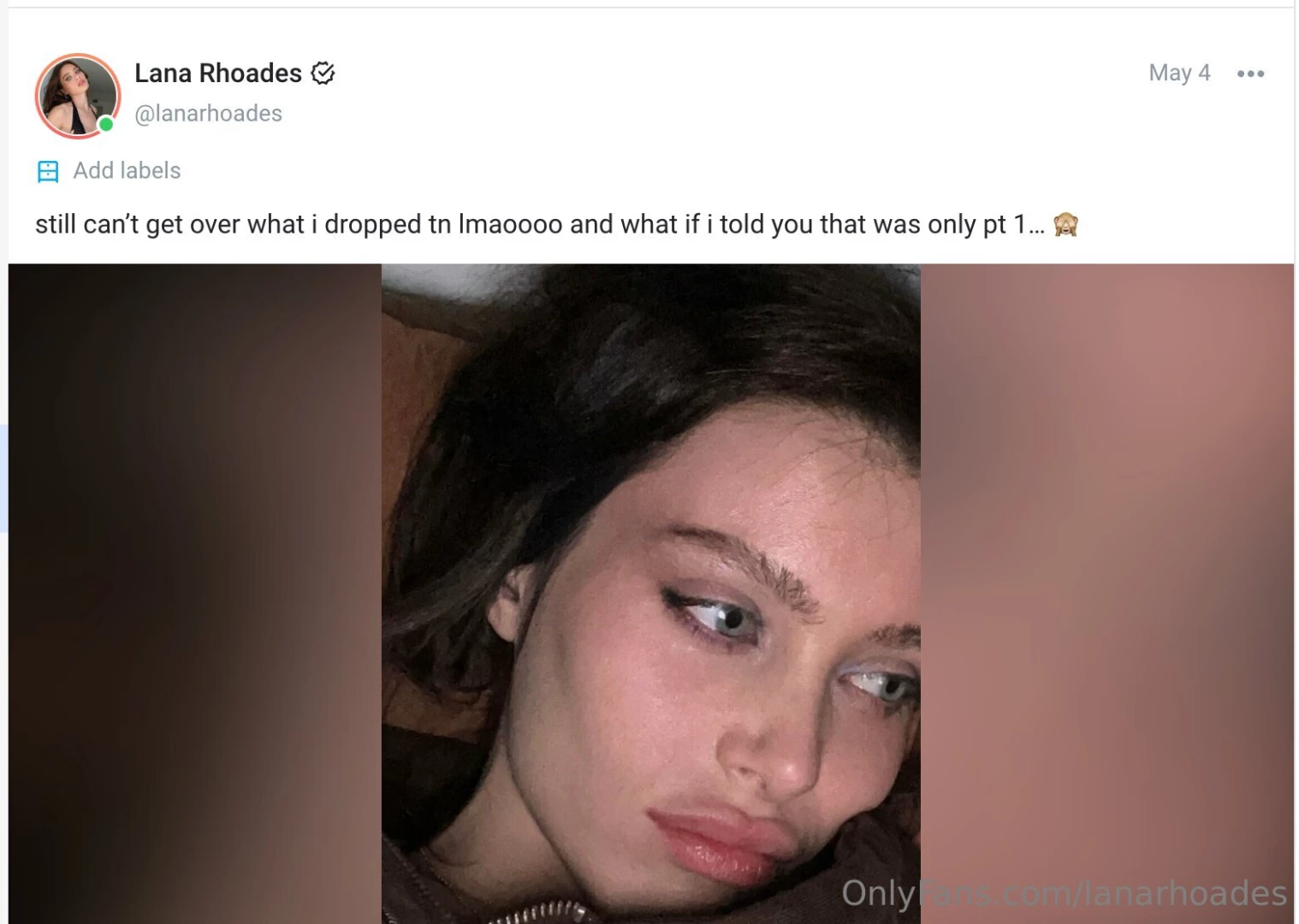Viewport: 1299px width, 924px height.
Task: Select the "Add labels" text button
Action: point(127,170)
